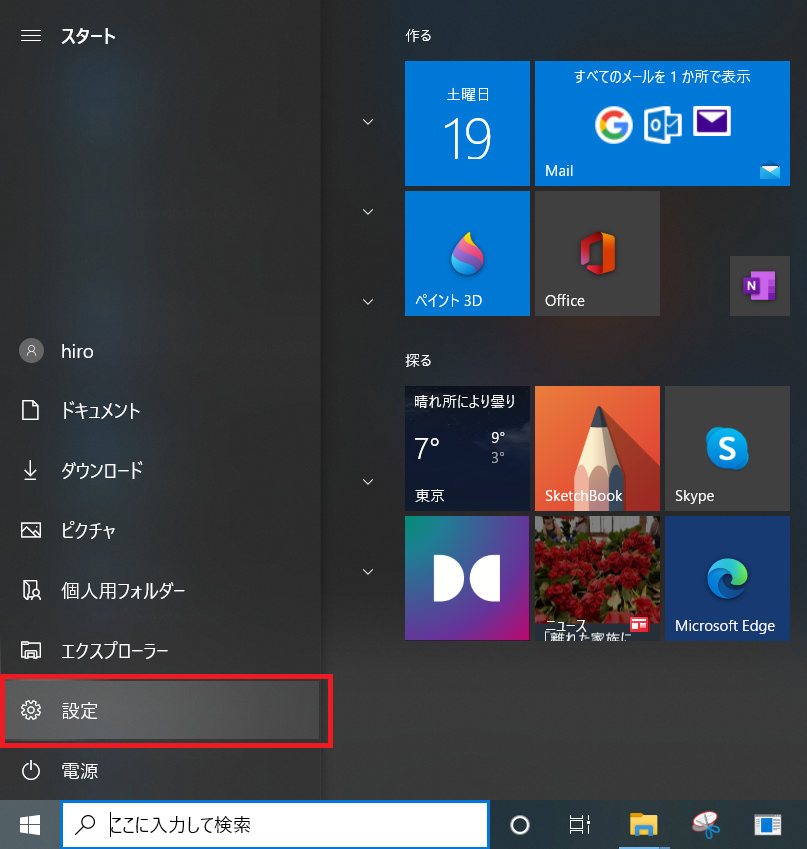Open File Explorer from the taskbar
This screenshot has width=807, height=849.
point(643,825)
